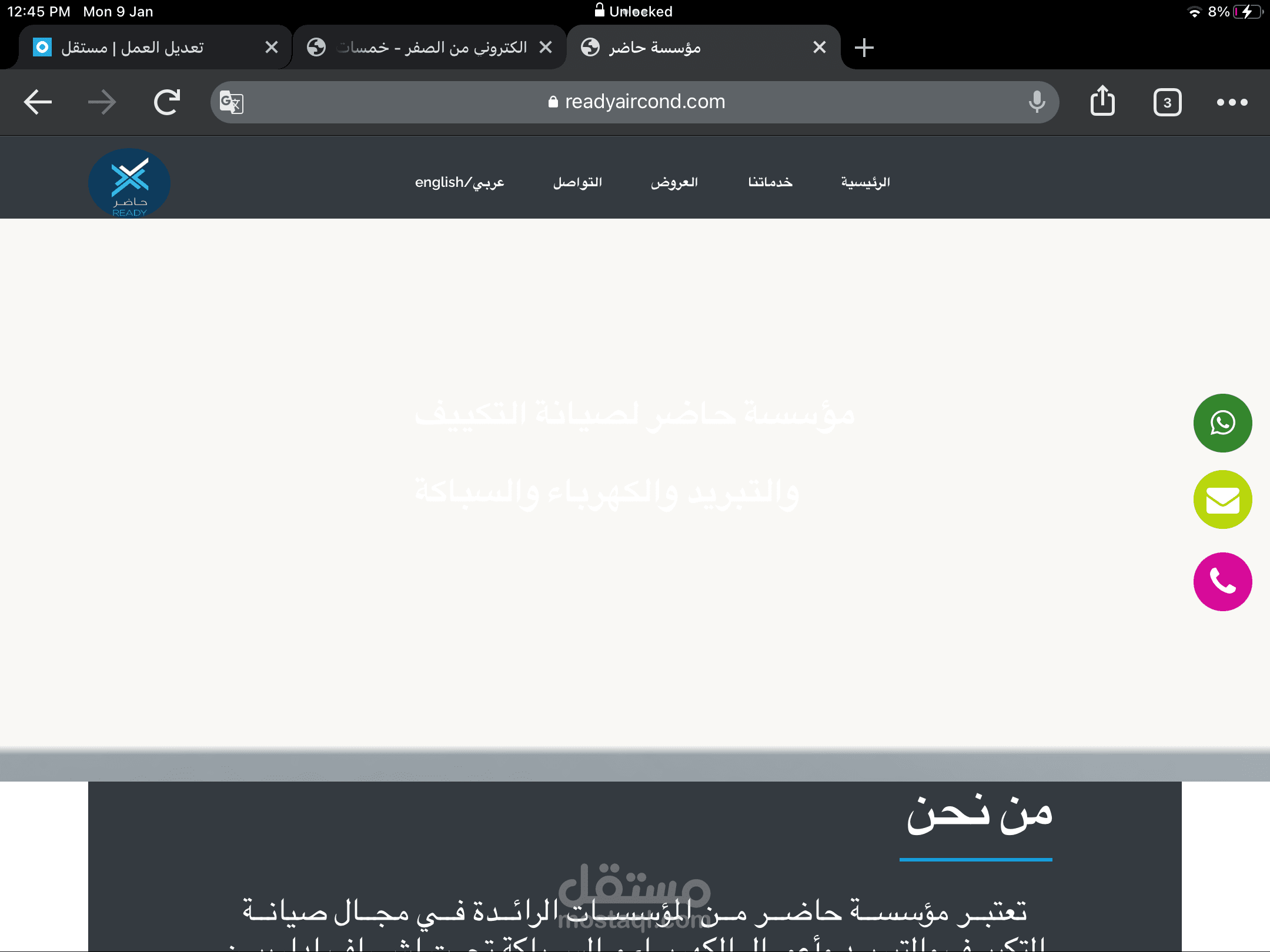Open العروض in the site menu
The width and height of the screenshot is (1270, 952).
(x=674, y=182)
